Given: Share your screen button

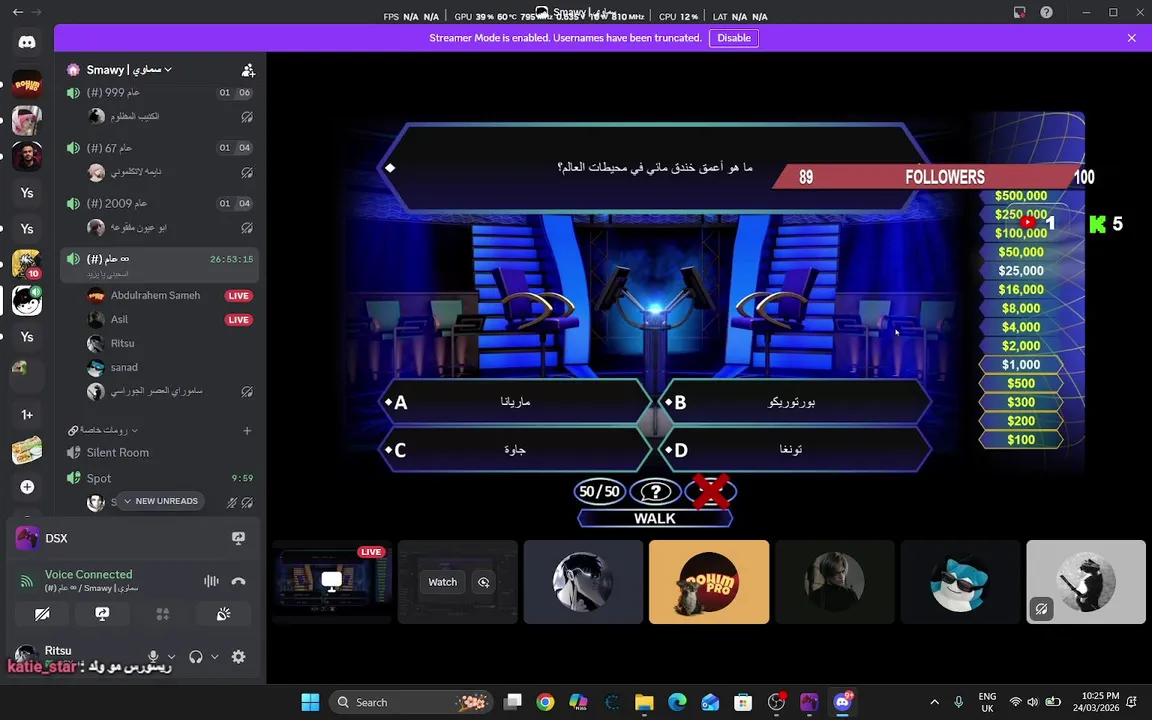Looking at the screenshot, I should (x=102, y=613).
